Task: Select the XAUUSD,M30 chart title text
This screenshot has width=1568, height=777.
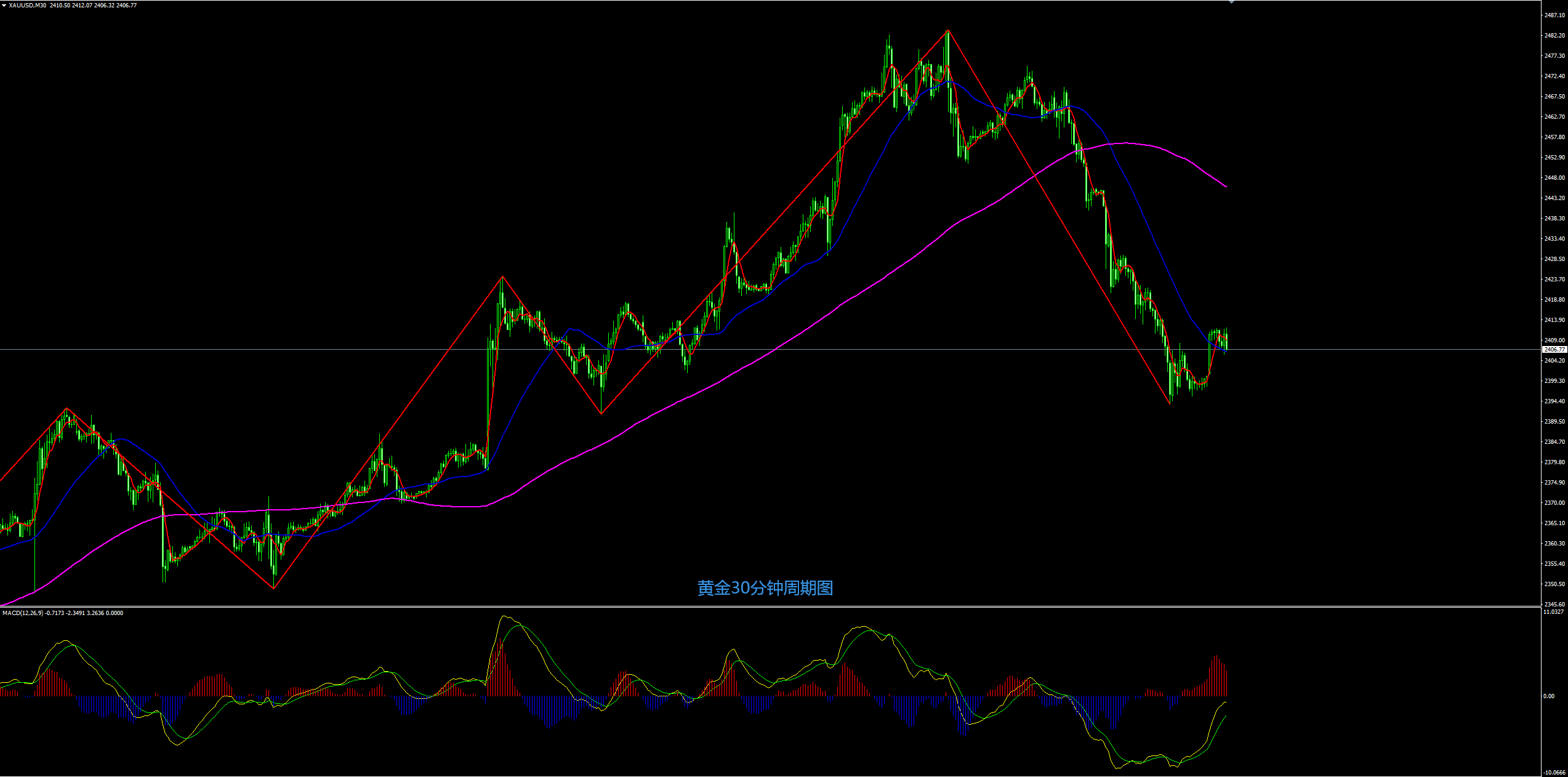Action: tap(27, 6)
